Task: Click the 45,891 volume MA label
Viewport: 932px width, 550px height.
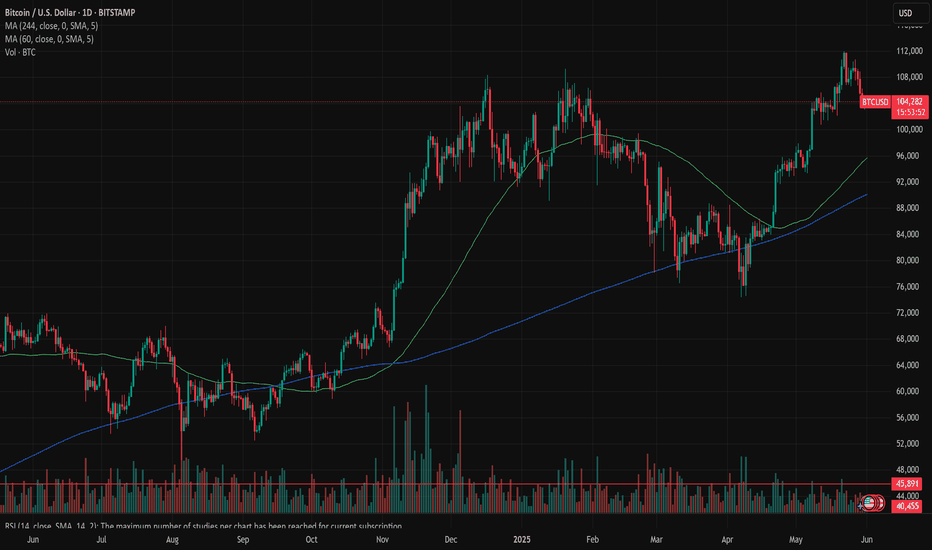Action: point(907,484)
